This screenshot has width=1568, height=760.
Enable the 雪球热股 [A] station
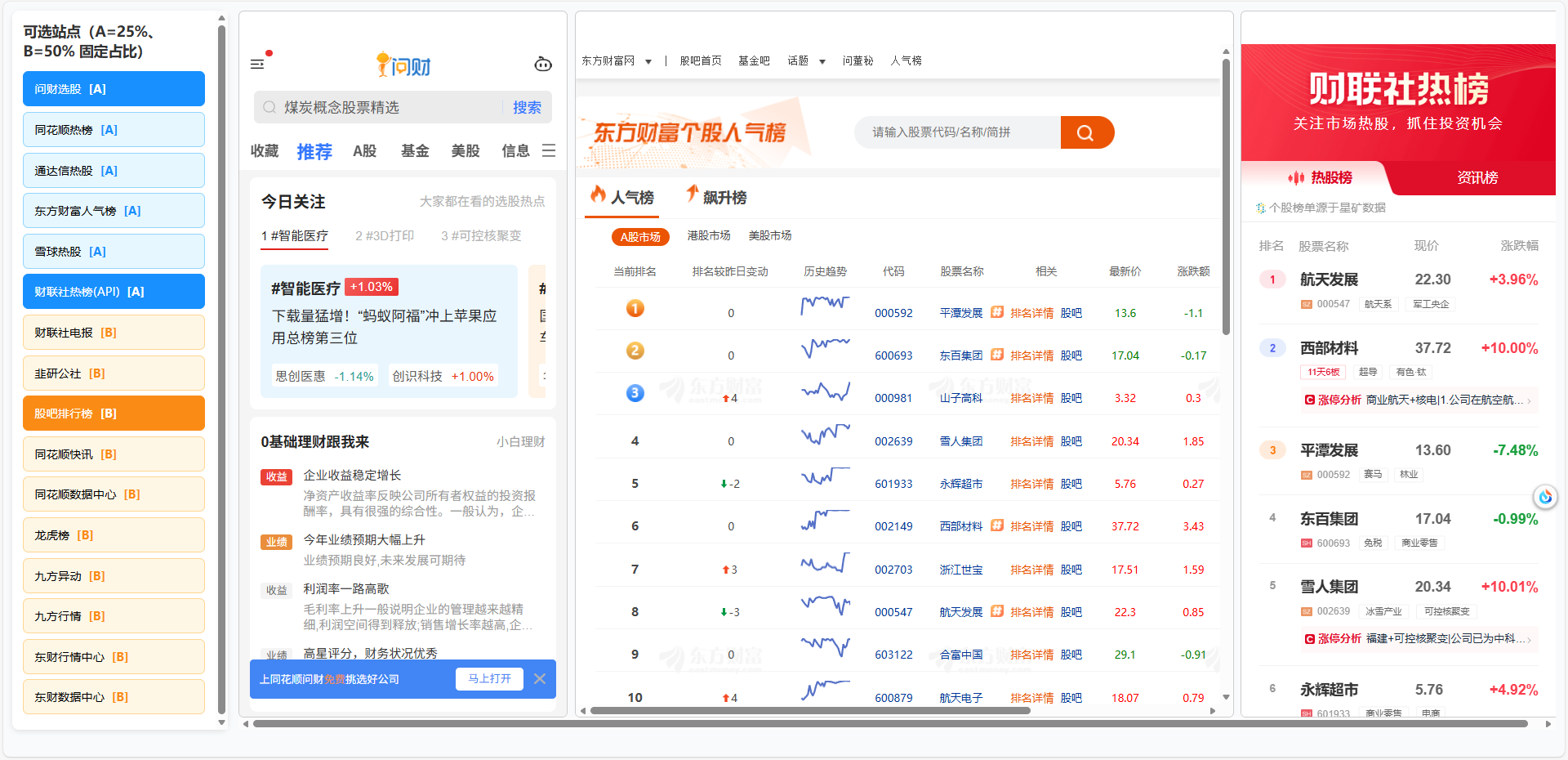(114, 252)
